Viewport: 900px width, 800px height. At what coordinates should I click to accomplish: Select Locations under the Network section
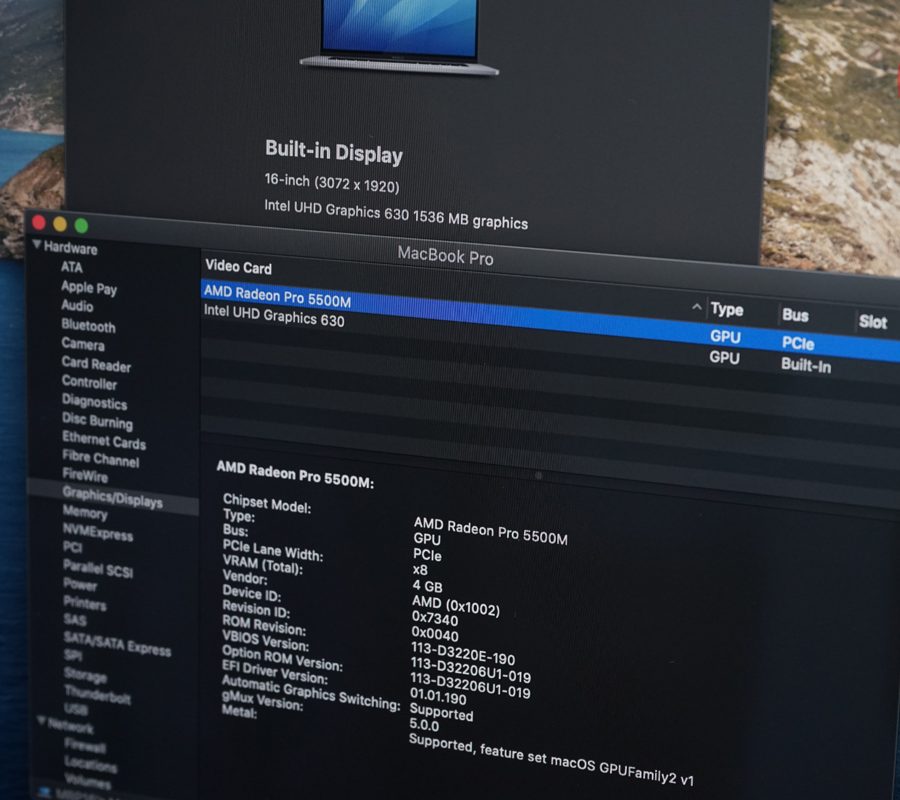pyautogui.click(x=91, y=764)
